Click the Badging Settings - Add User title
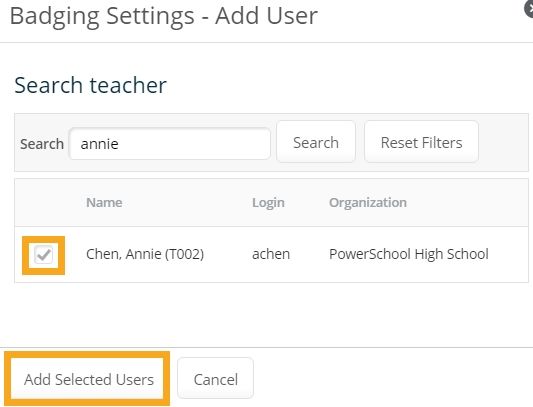This screenshot has width=533, height=407. [164, 16]
